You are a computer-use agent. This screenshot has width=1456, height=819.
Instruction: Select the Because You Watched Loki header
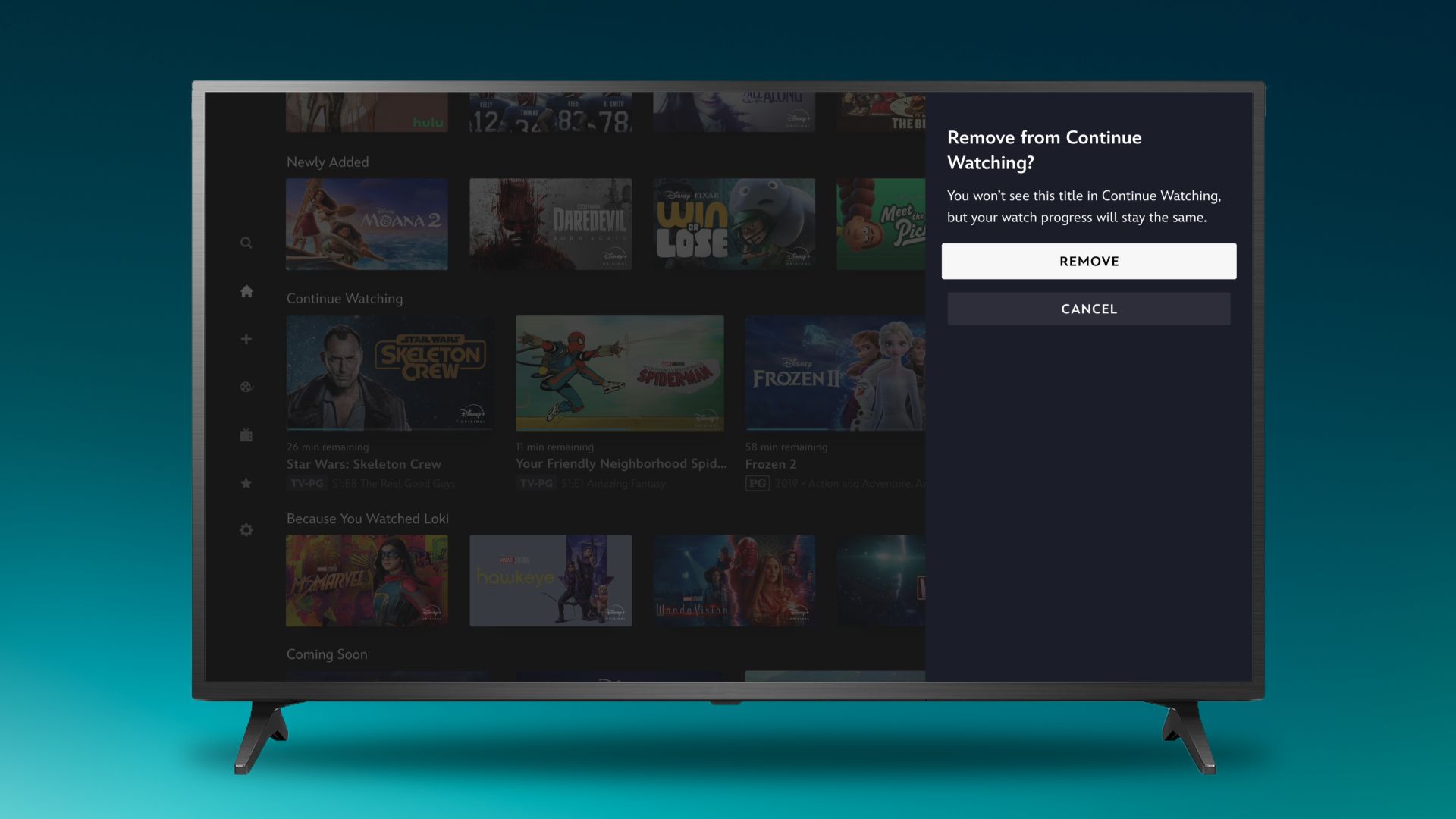click(367, 519)
